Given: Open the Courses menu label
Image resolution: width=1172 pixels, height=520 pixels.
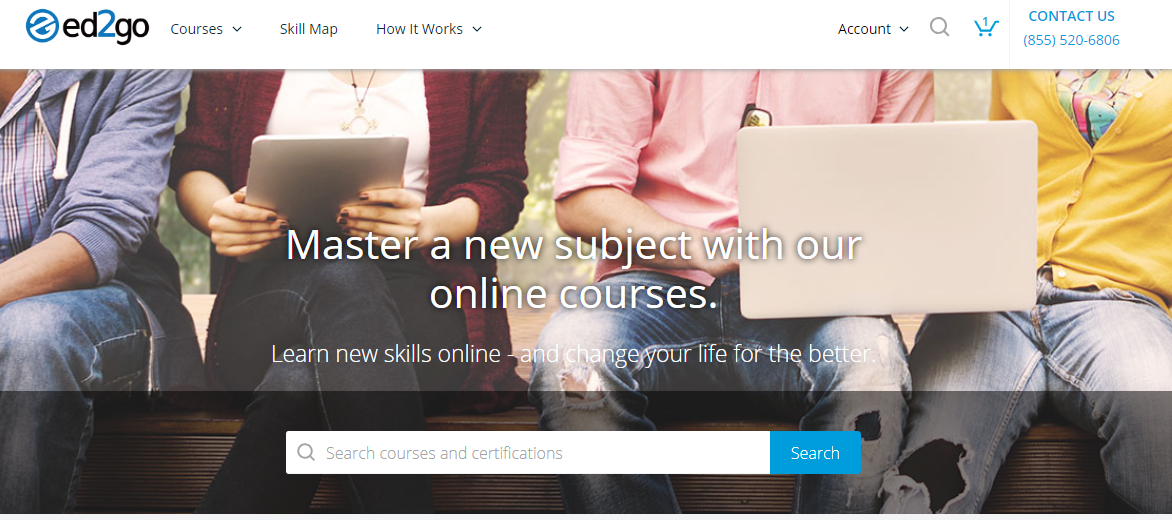Looking at the screenshot, I should tap(197, 29).
